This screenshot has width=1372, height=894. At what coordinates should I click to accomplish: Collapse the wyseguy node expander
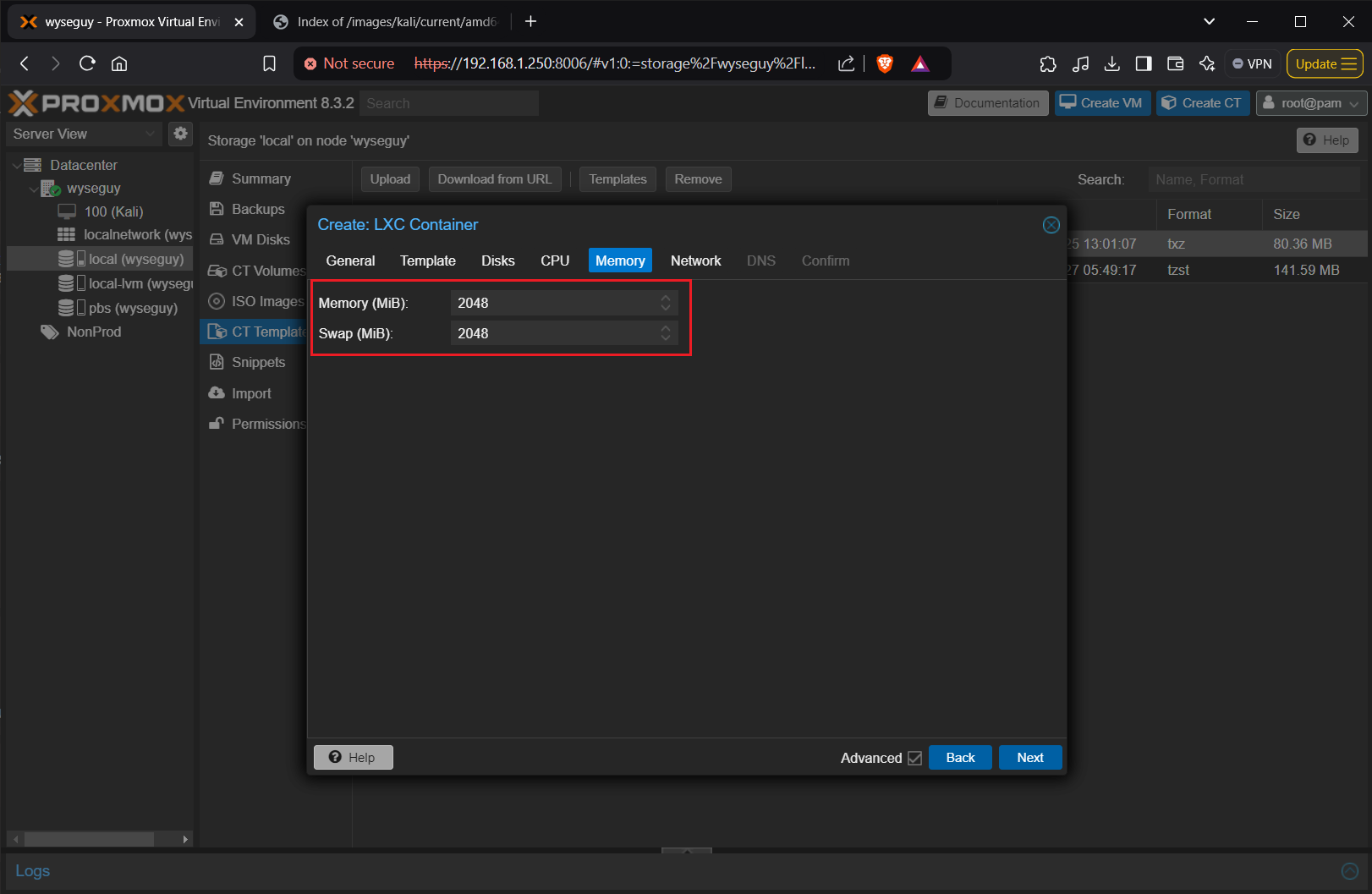coord(33,189)
